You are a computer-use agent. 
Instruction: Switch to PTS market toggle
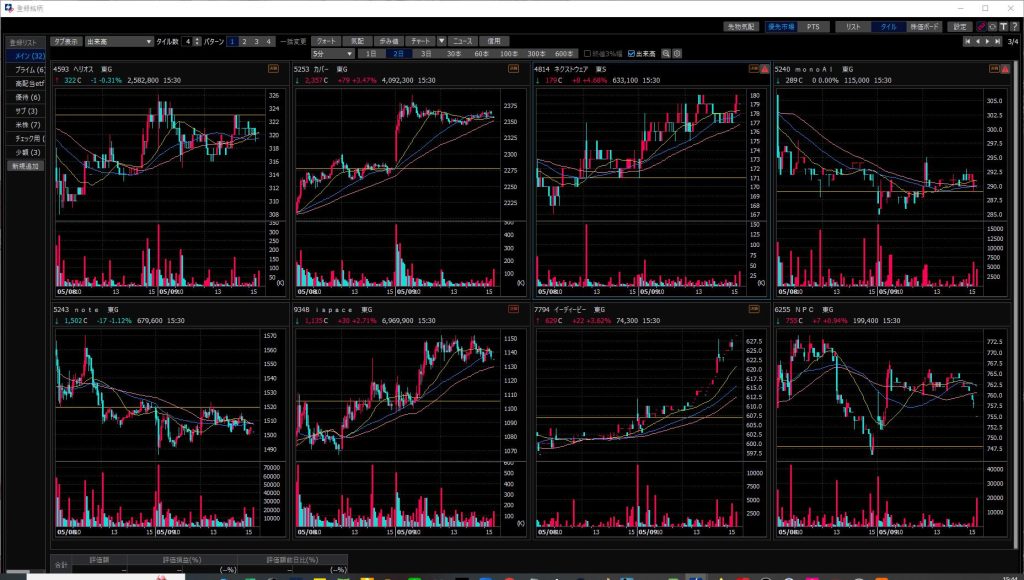pyautogui.click(x=813, y=27)
